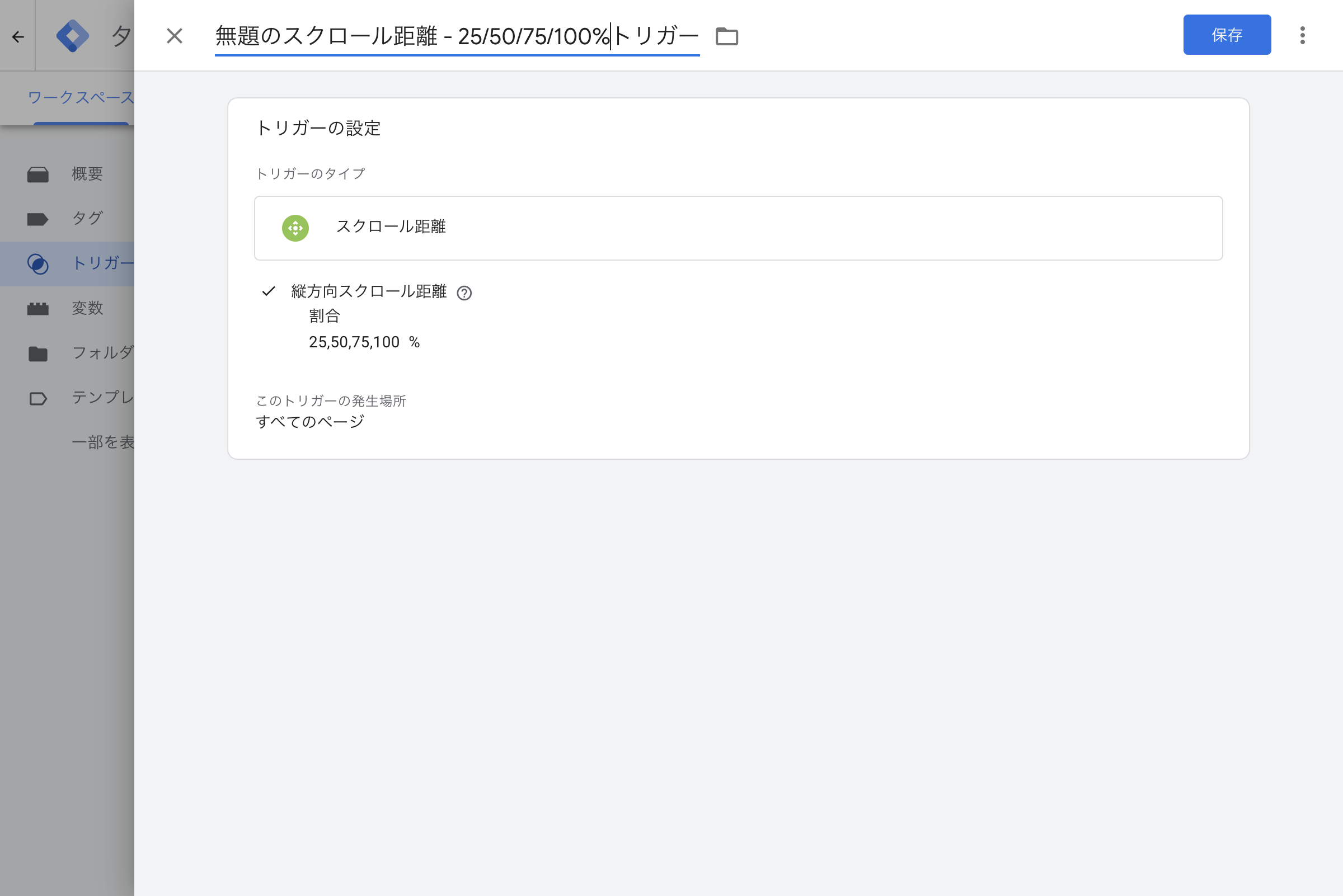Click the テンプレート outline label icon
The height and width of the screenshot is (896, 1343).
pyautogui.click(x=37, y=398)
